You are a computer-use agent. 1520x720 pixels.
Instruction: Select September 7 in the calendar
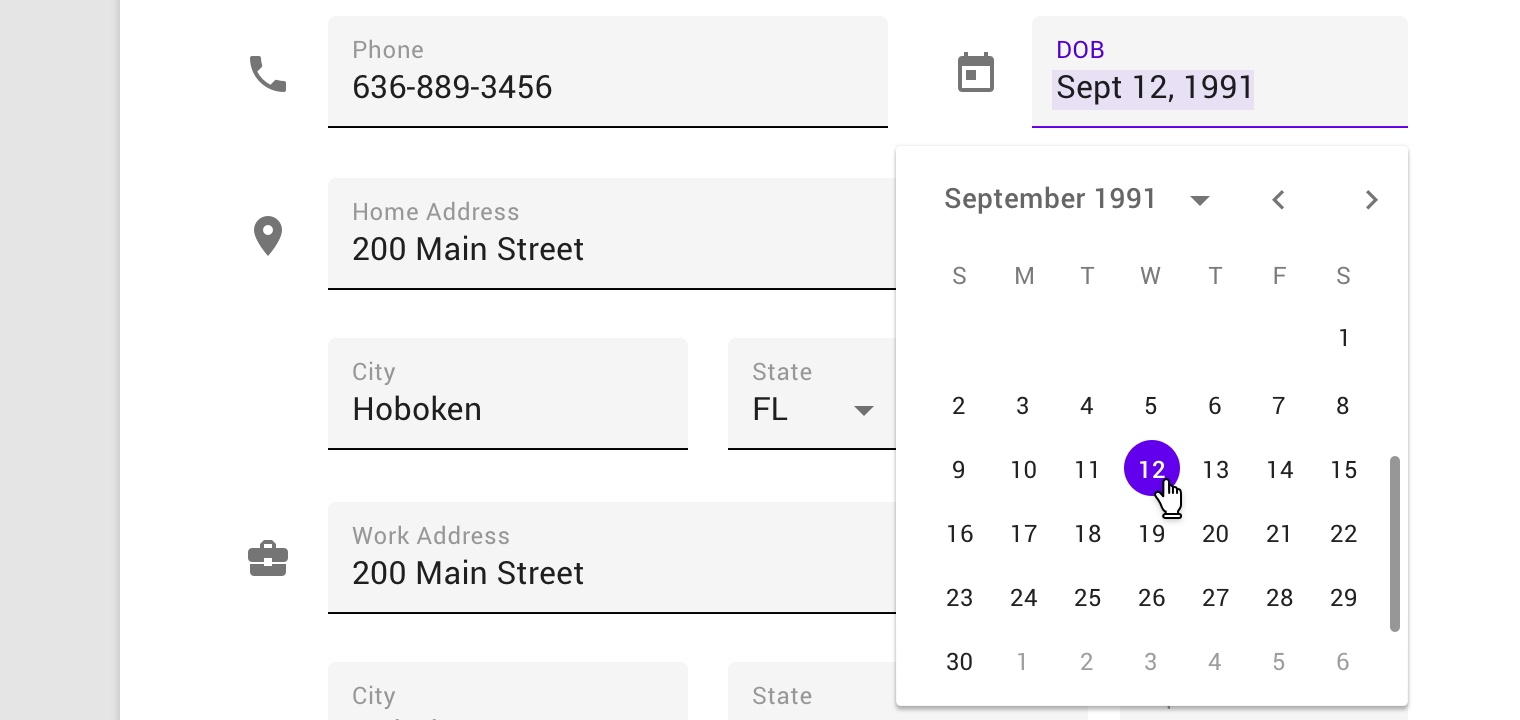pos(1279,406)
